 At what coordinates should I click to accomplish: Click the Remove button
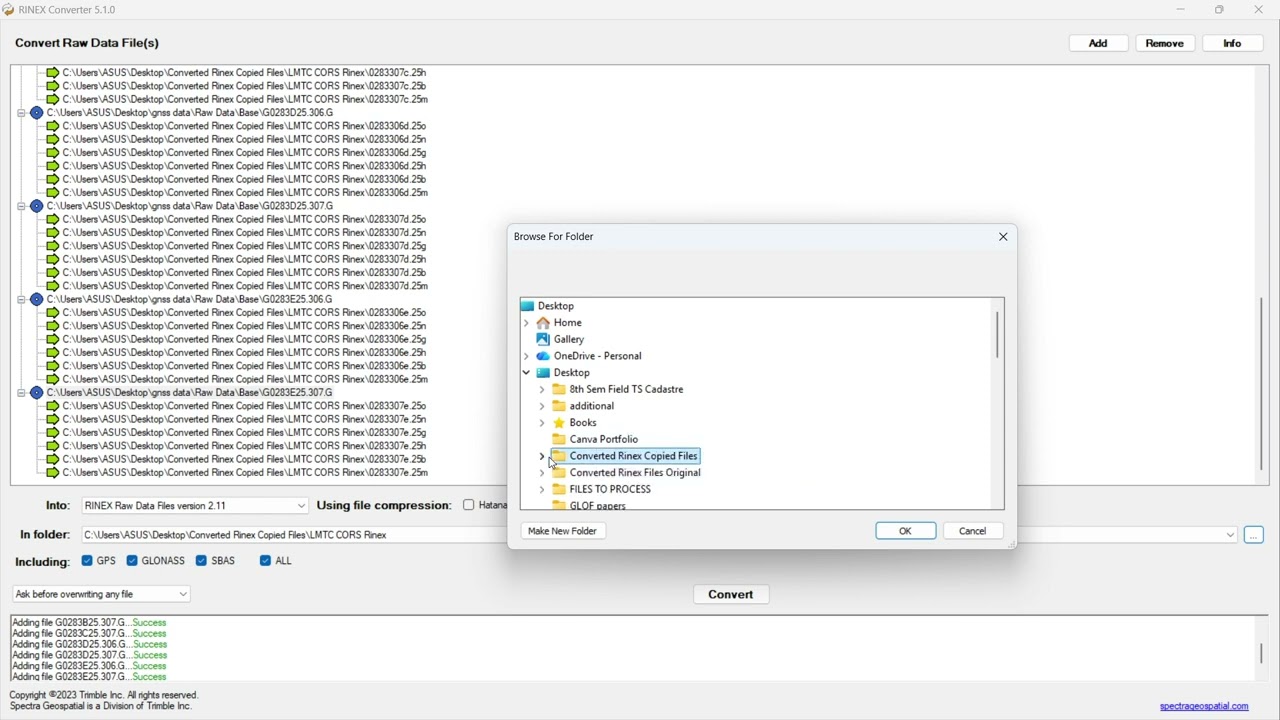tap(1165, 43)
